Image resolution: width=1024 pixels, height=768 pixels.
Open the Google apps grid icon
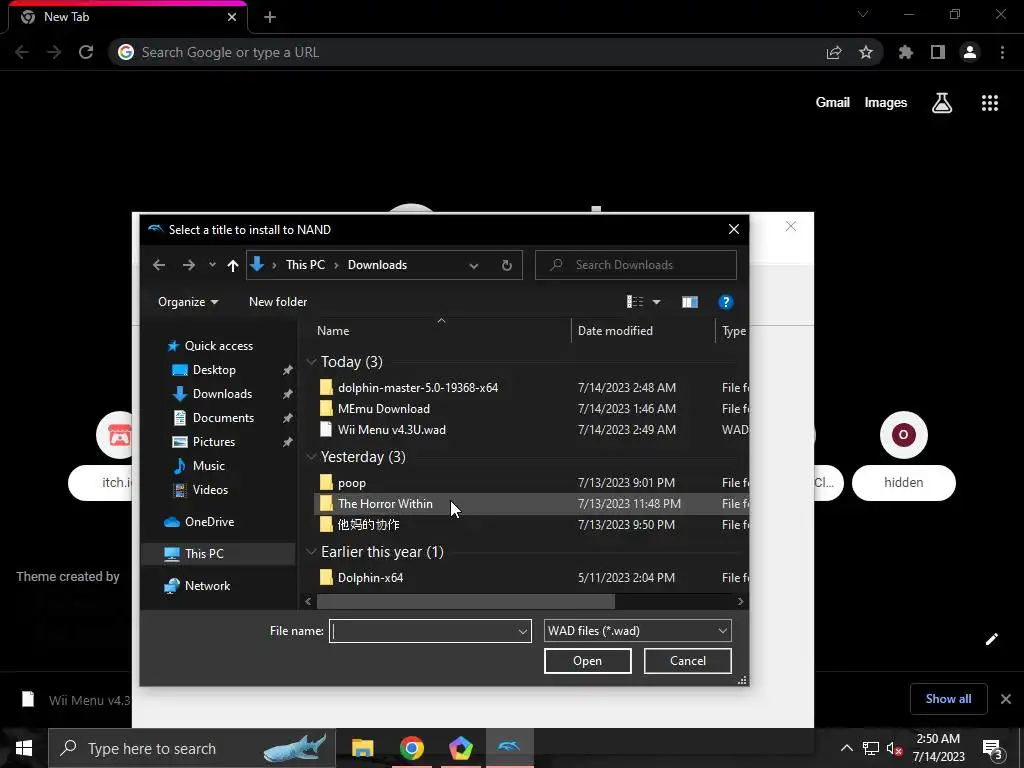(x=990, y=103)
